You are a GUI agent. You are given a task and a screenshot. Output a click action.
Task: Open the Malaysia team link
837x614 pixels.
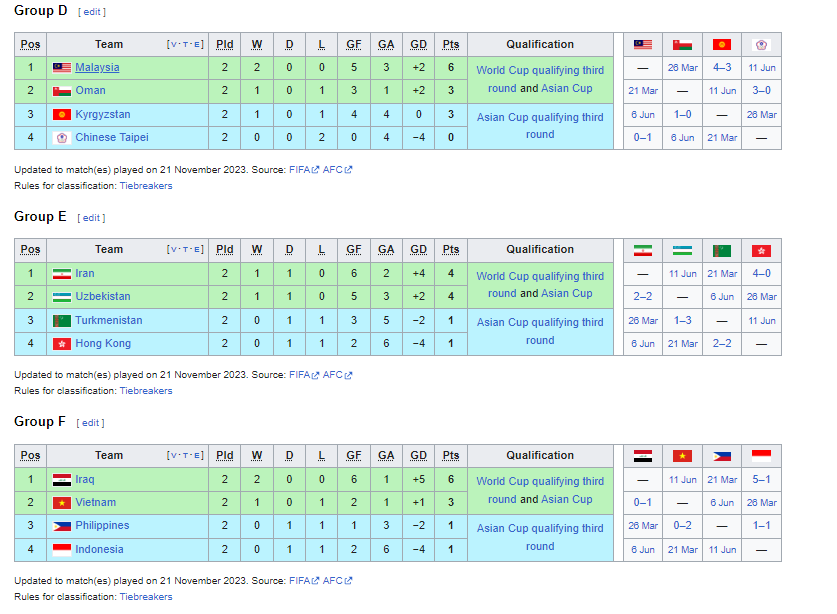pyautogui.click(x=97, y=68)
